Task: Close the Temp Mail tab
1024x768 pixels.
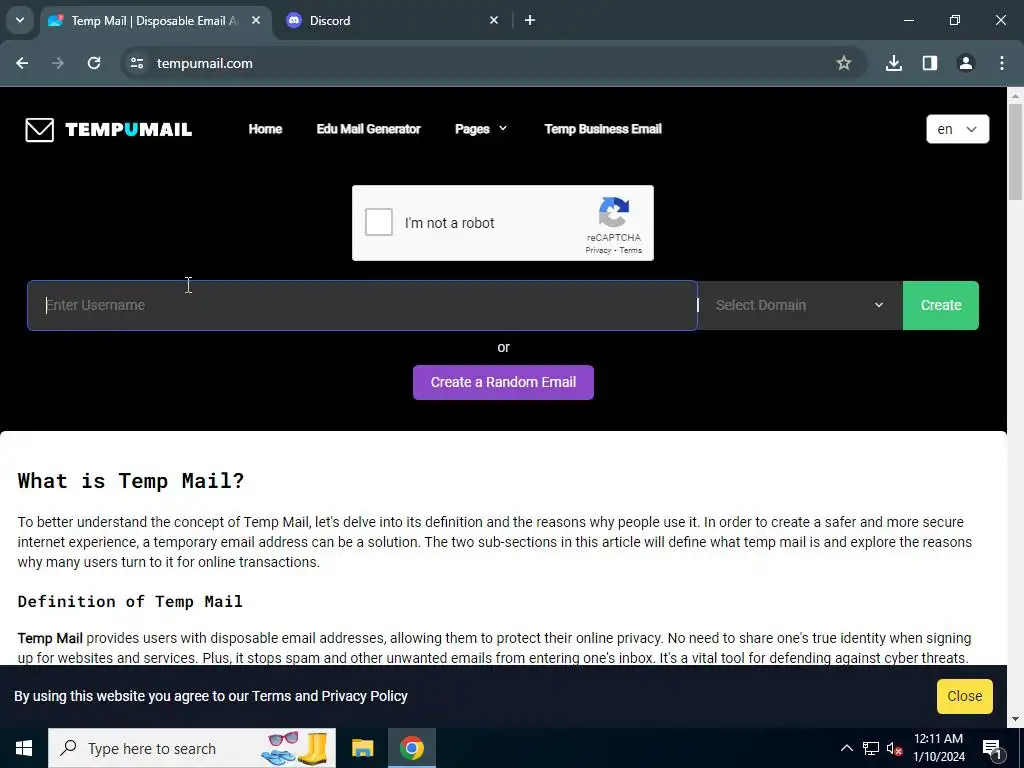Action: coord(256,20)
